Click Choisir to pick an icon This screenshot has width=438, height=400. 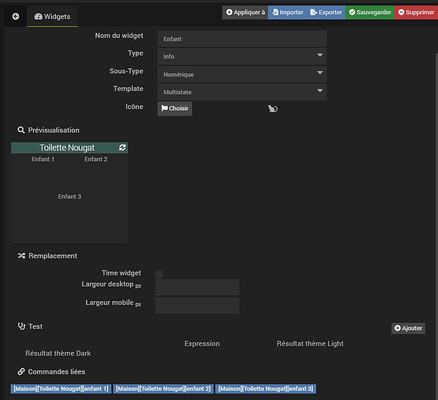tap(175, 109)
